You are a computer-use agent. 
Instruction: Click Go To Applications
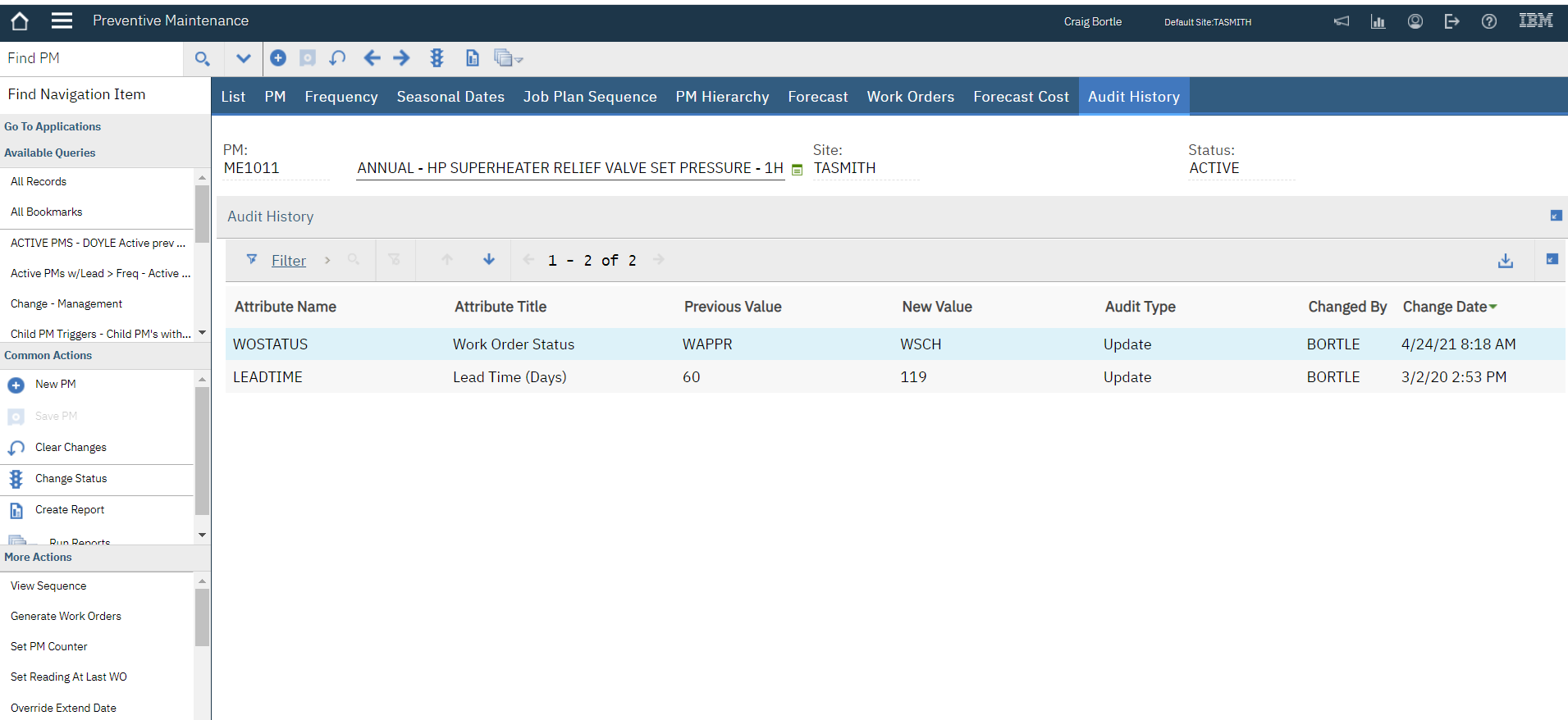point(53,126)
